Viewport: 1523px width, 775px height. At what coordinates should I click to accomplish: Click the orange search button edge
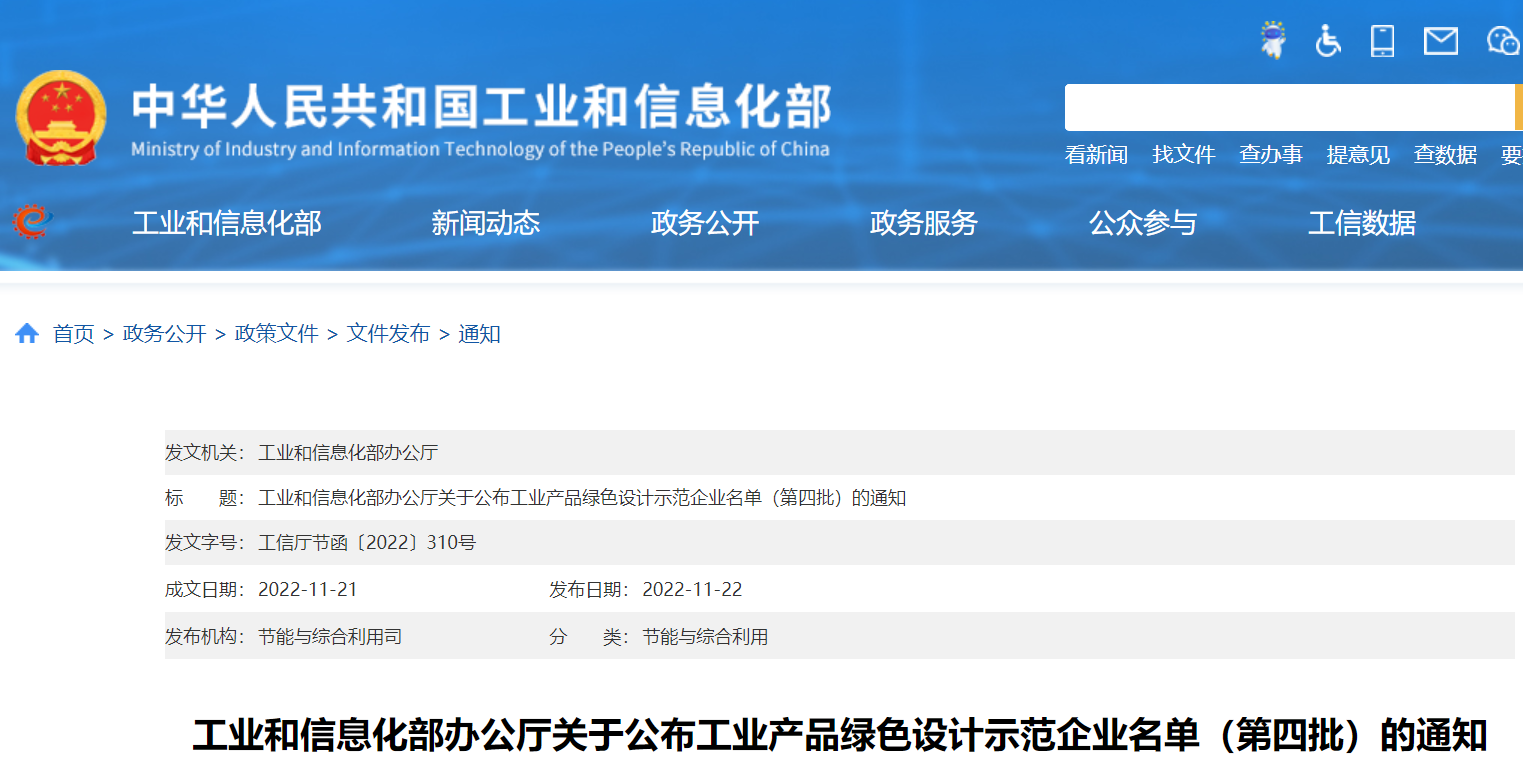tap(1518, 107)
